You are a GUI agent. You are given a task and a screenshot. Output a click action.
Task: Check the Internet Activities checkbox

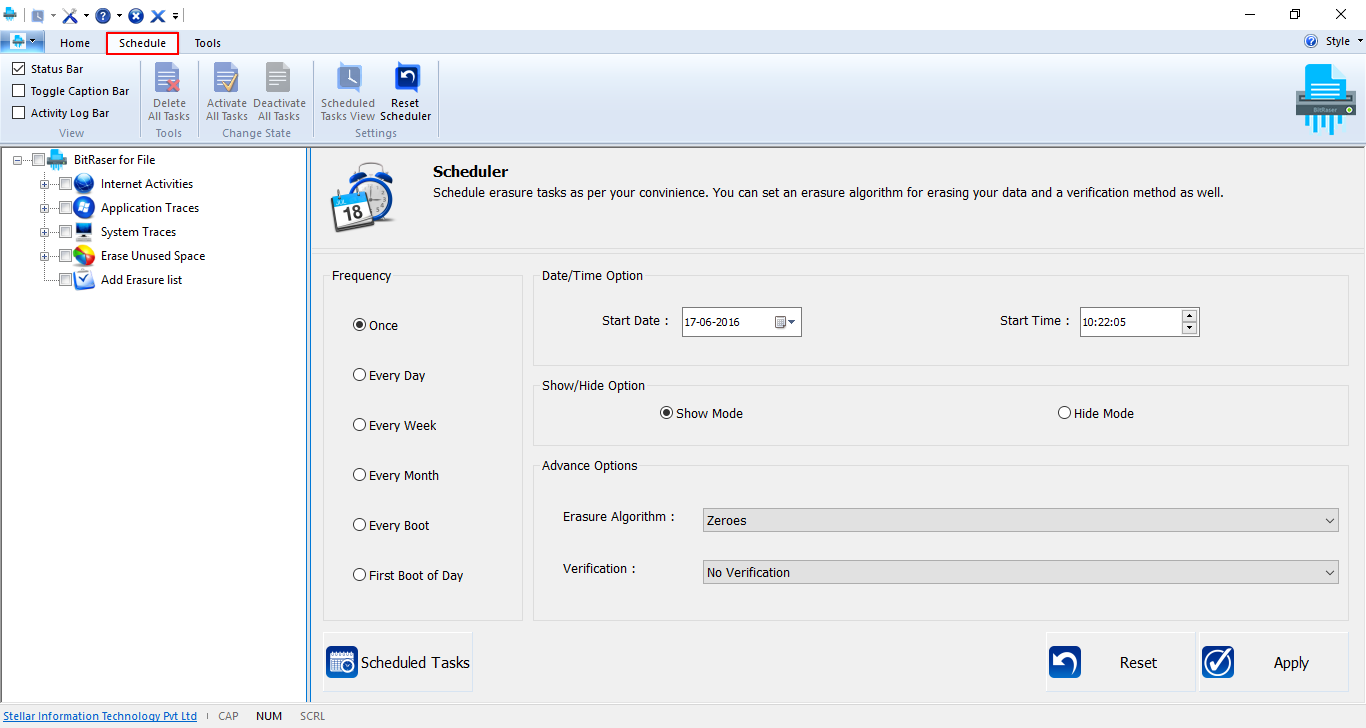pos(65,184)
